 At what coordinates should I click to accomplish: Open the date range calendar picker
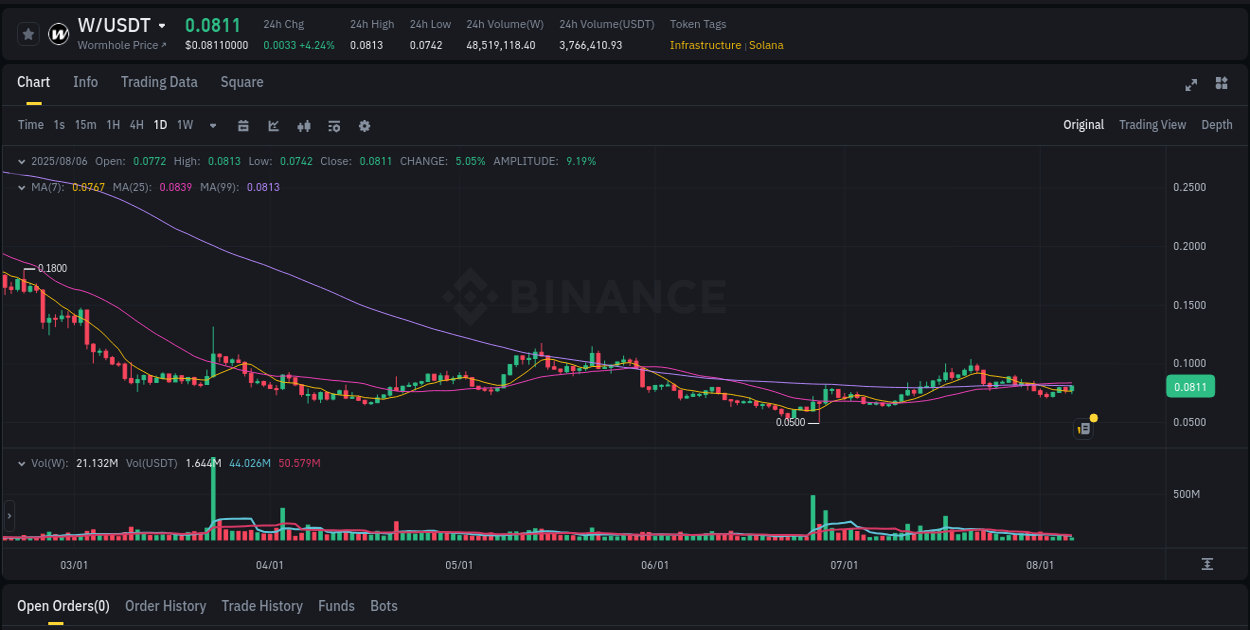243,125
